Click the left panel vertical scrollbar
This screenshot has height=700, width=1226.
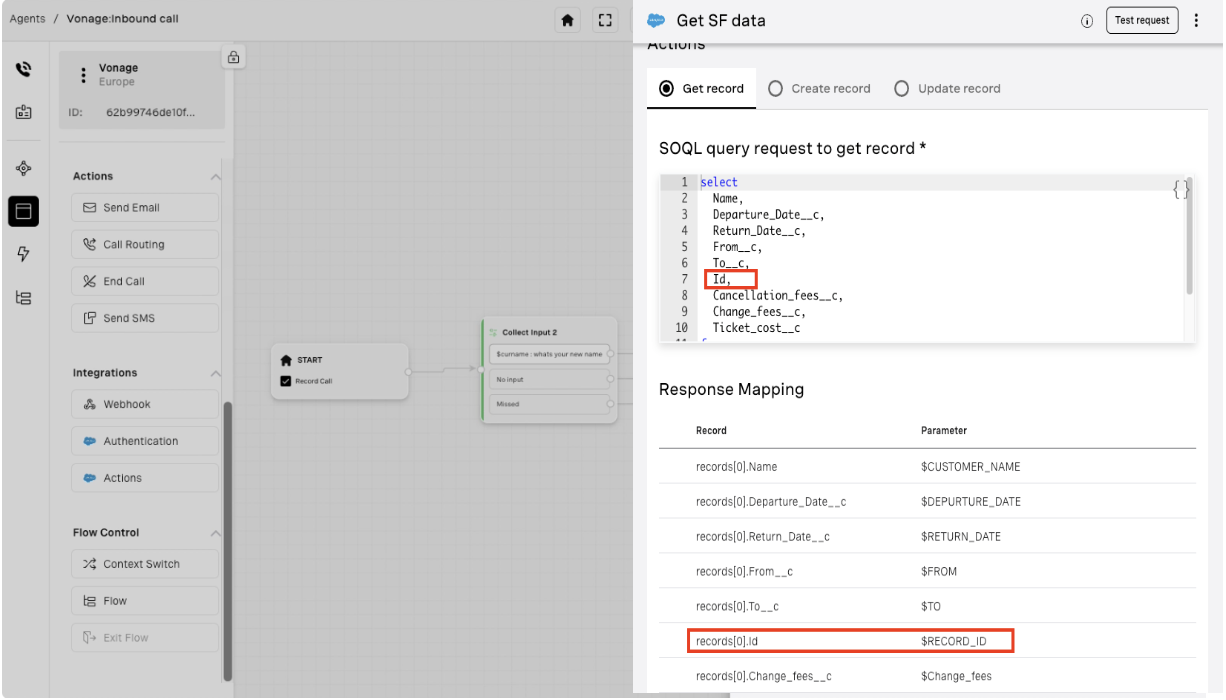point(228,540)
